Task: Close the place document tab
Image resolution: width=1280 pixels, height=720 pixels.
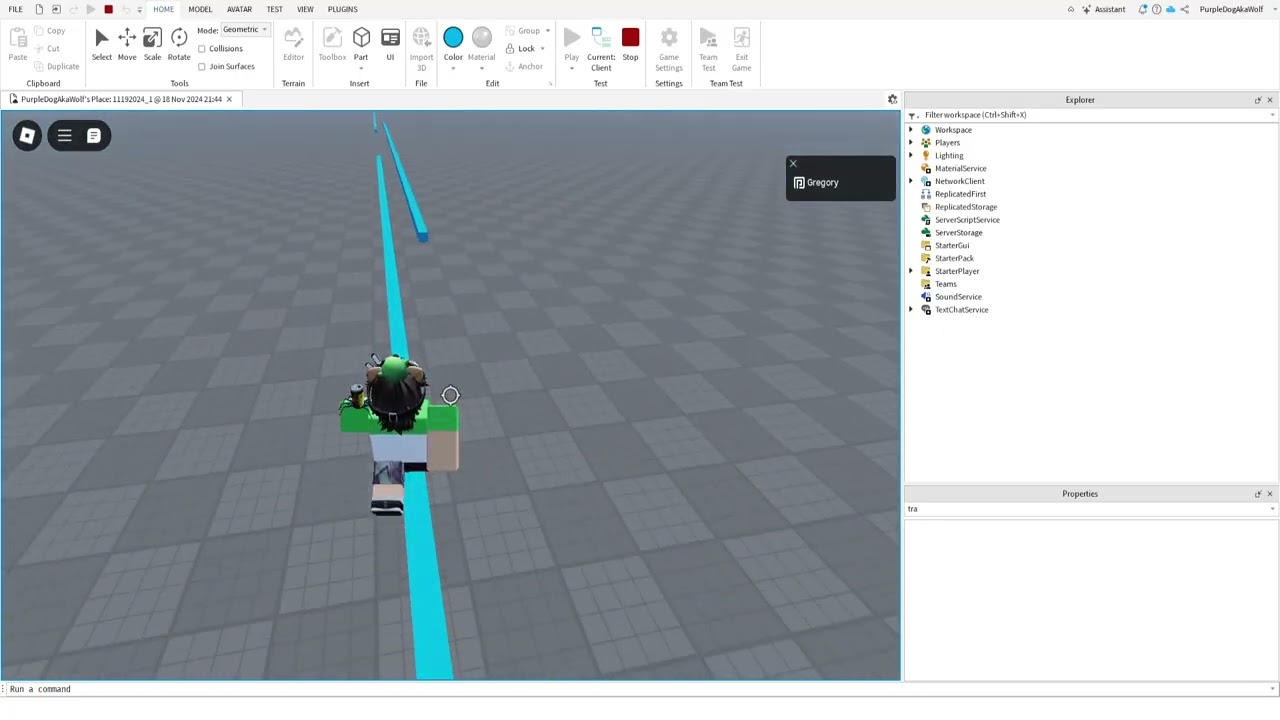Action: pos(228,99)
